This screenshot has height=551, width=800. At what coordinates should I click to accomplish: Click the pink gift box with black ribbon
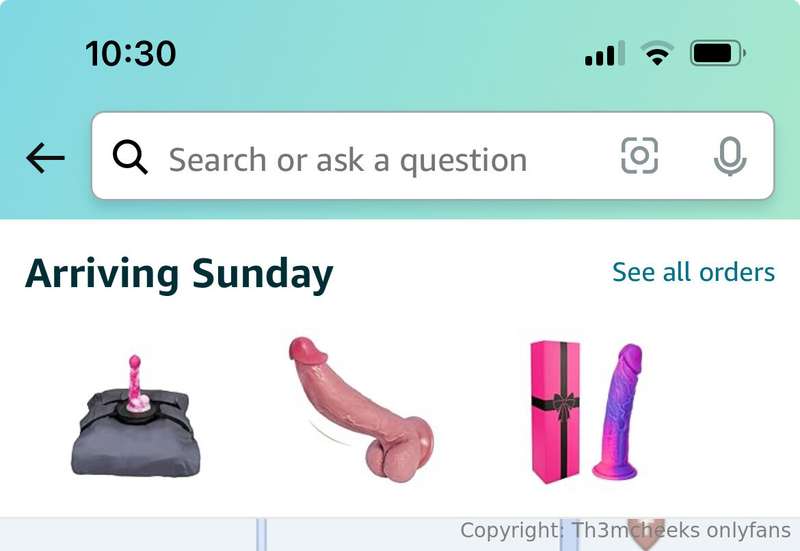555,412
